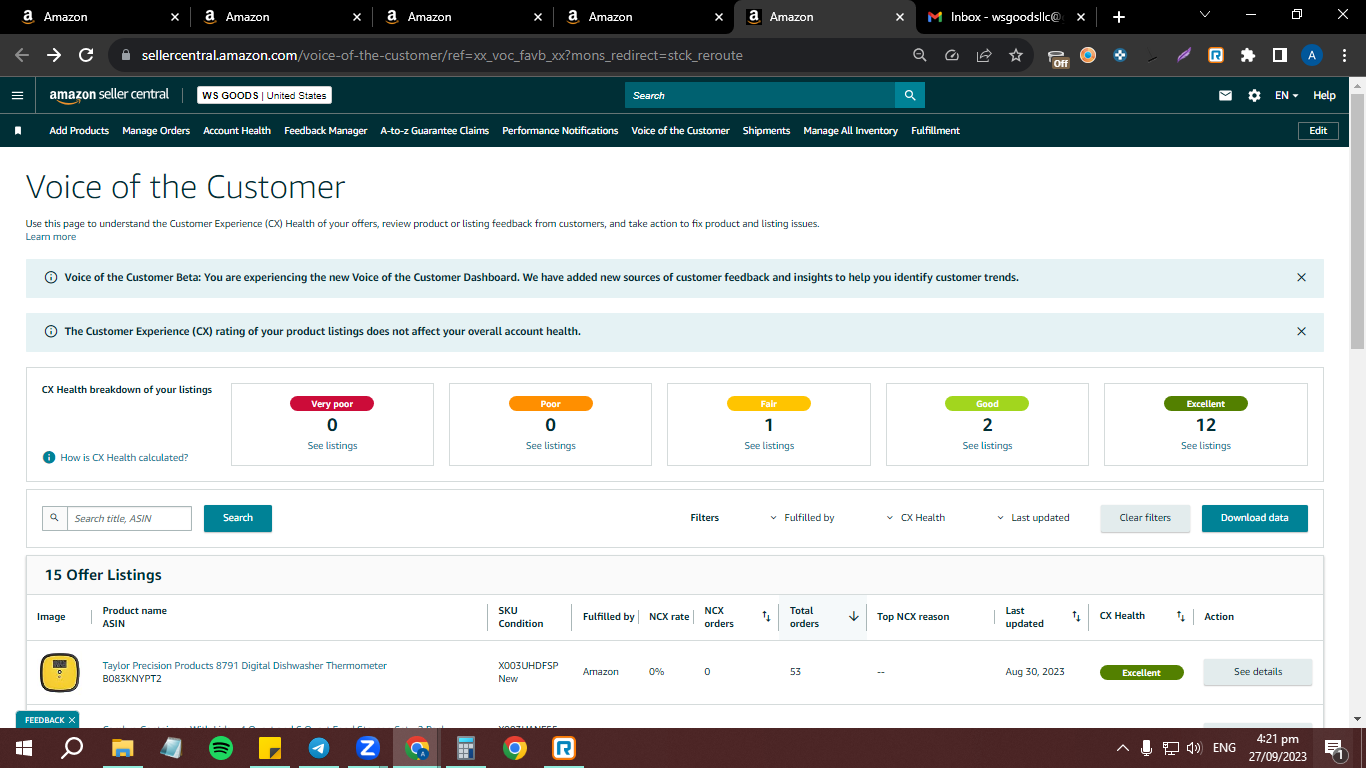Open Performance Notifications in the navigation bar
Image resolution: width=1366 pixels, height=768 pixels.
coord(560,131)
